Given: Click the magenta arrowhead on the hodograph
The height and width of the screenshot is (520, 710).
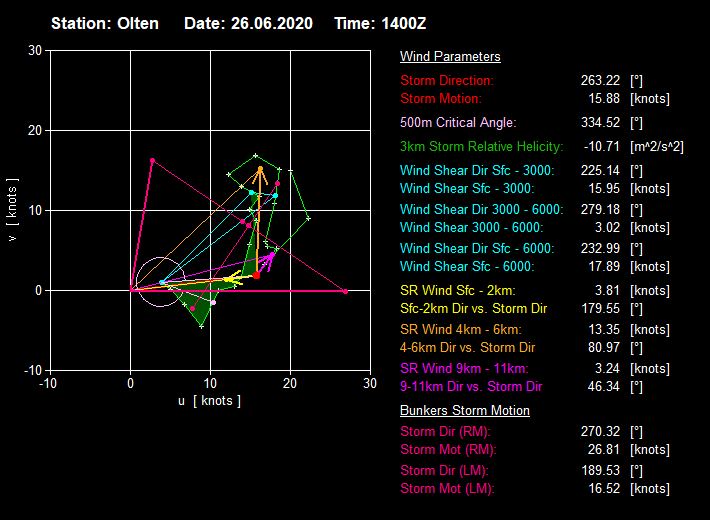Looking at the screenshot, I should coord(270,256).
